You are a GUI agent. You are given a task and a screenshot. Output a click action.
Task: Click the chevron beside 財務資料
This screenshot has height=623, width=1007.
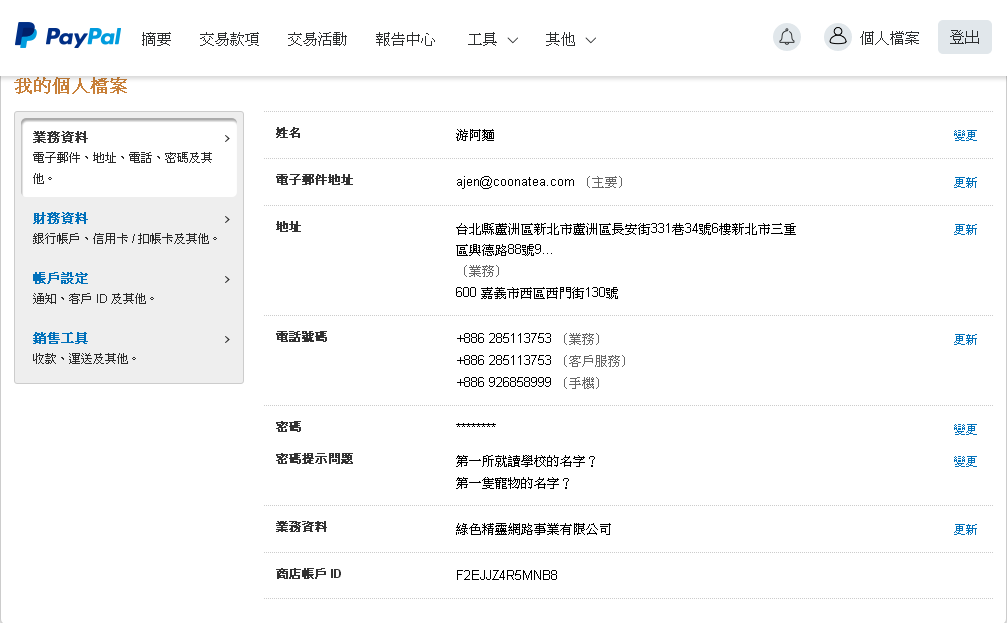(x=227, y=219)
